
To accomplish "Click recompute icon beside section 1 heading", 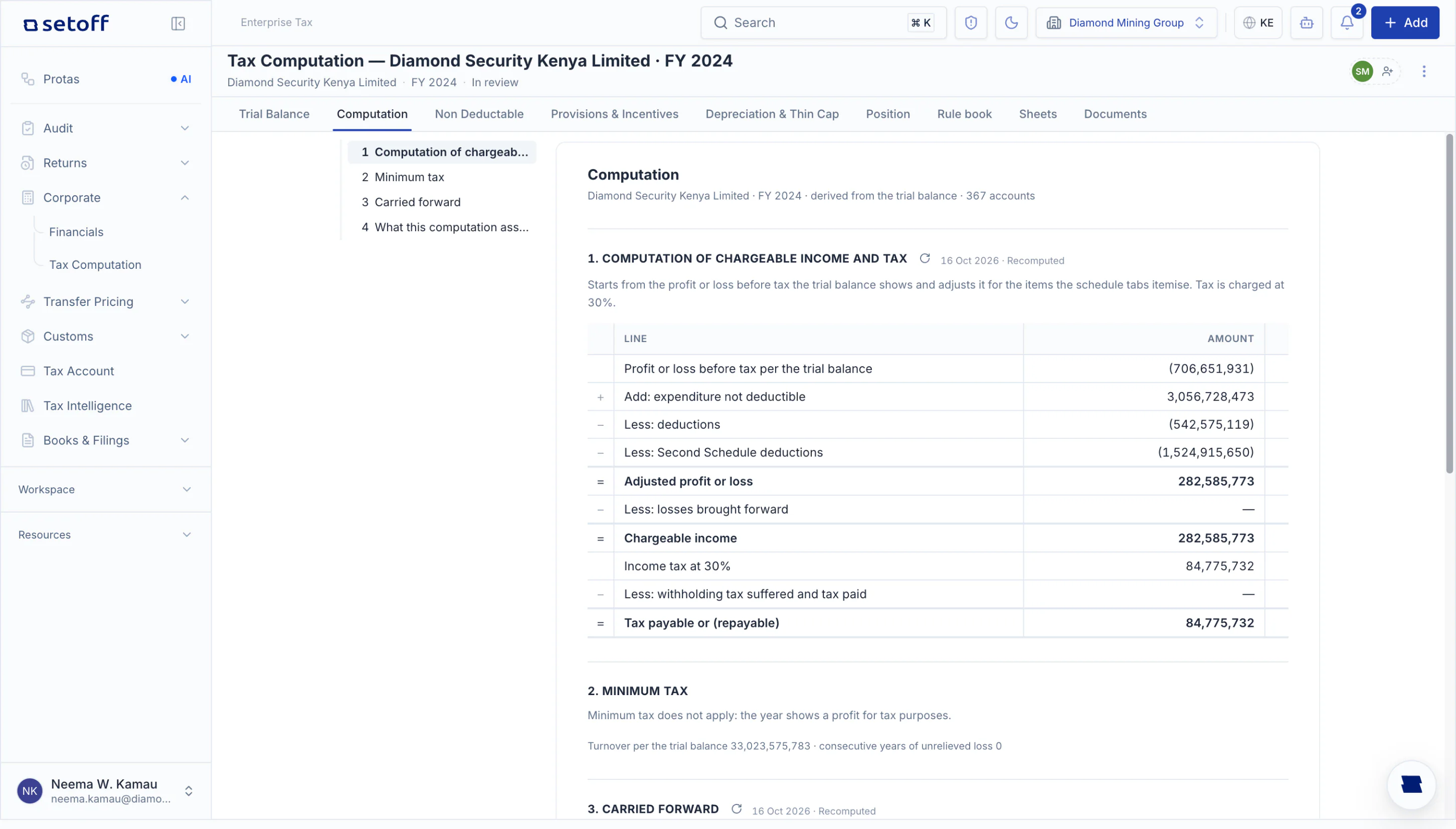I will (x=925, y=258).
